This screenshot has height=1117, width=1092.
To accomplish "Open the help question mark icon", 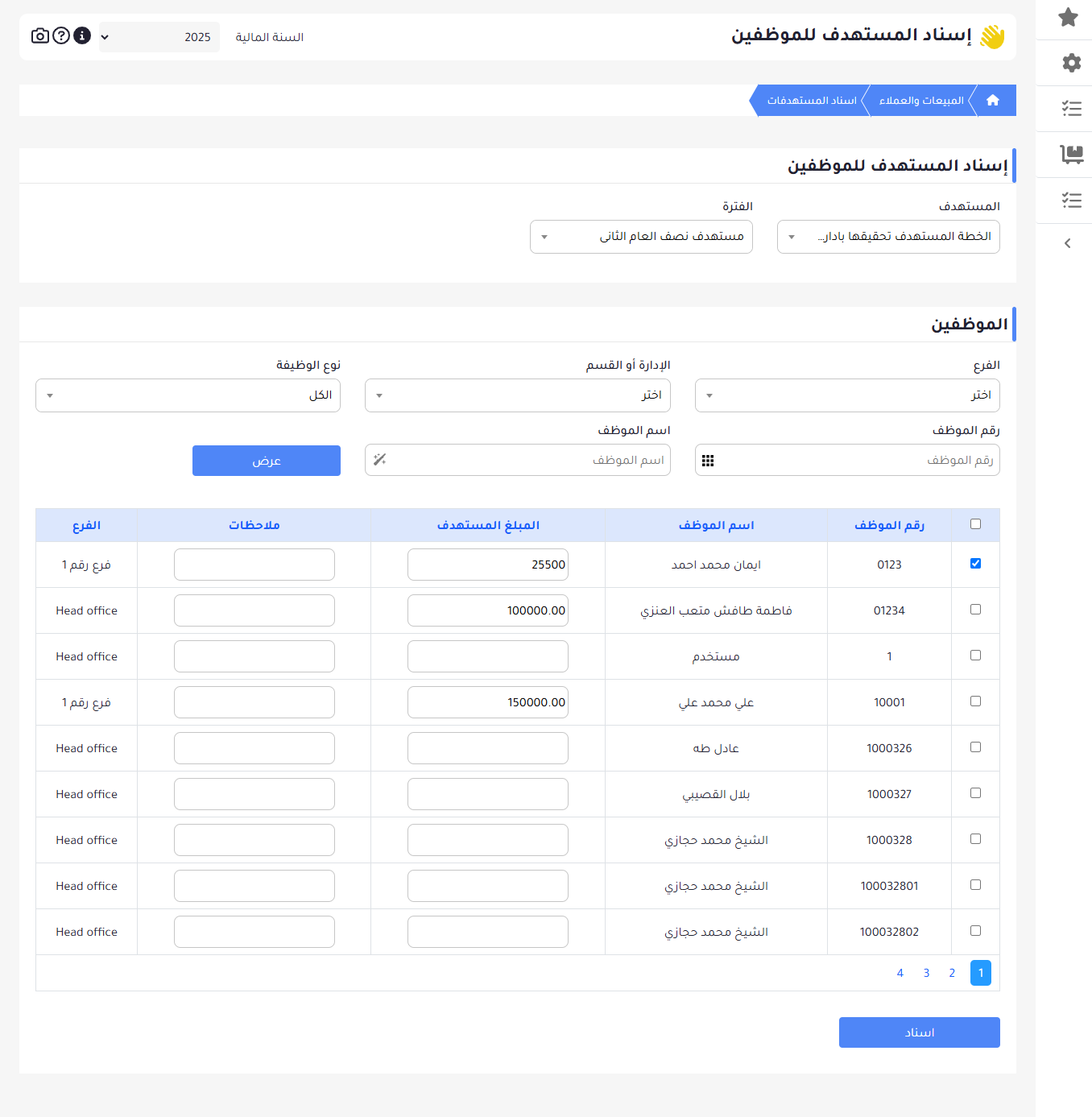I will point(61,35).
